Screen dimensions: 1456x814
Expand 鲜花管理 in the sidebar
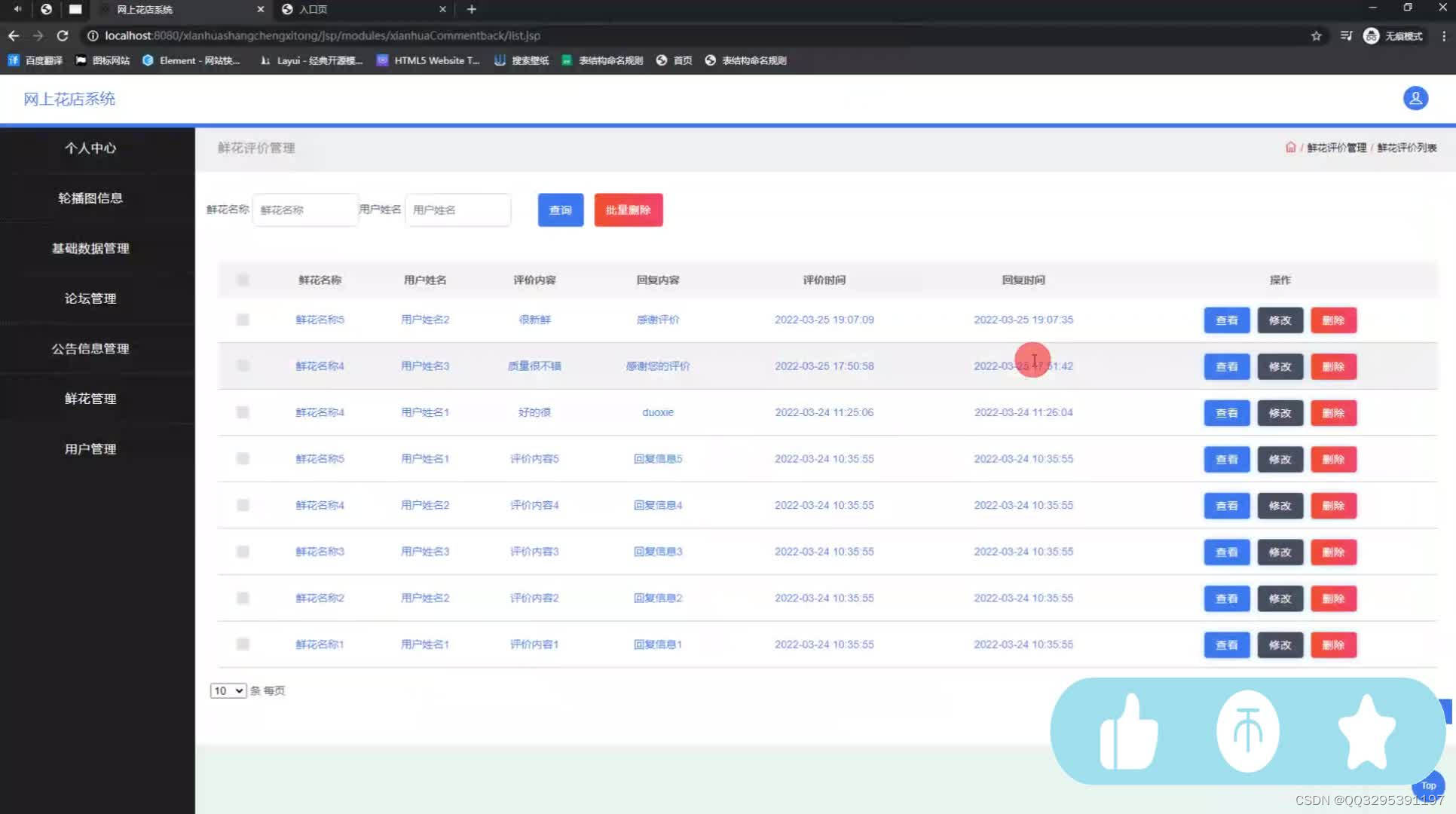point(90,399)
